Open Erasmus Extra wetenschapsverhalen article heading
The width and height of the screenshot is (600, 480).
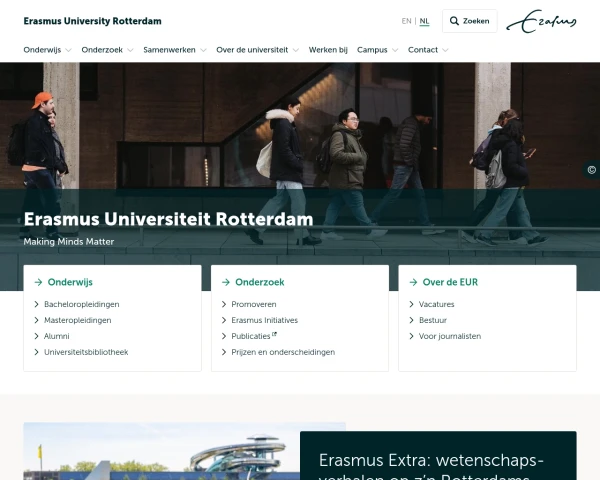[x=431, y=466]
